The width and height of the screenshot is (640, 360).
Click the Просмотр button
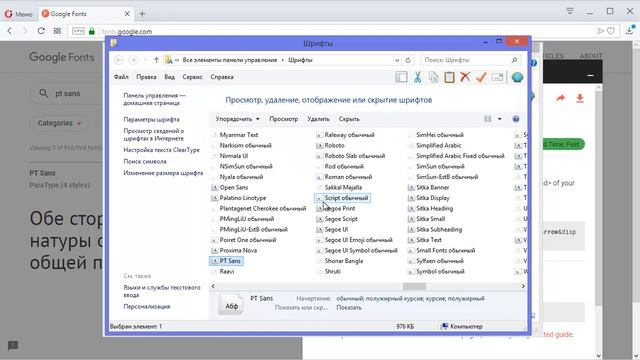pyautogui.click(x=284, y=119)
